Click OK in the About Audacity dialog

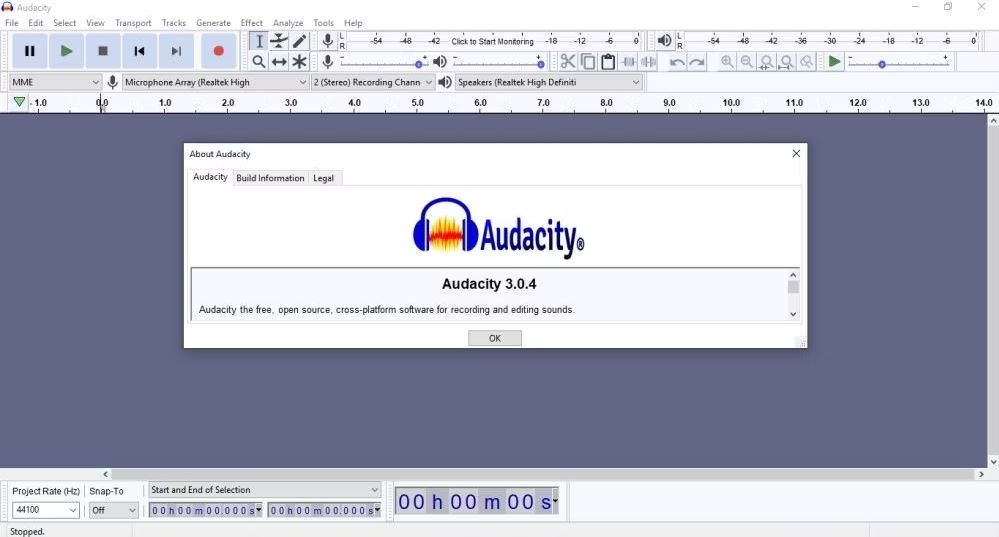(495, 338)
